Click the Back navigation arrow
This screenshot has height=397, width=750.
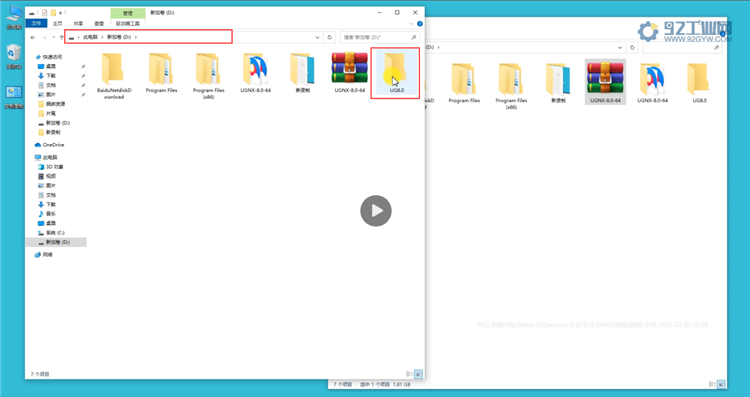[33, 37]
